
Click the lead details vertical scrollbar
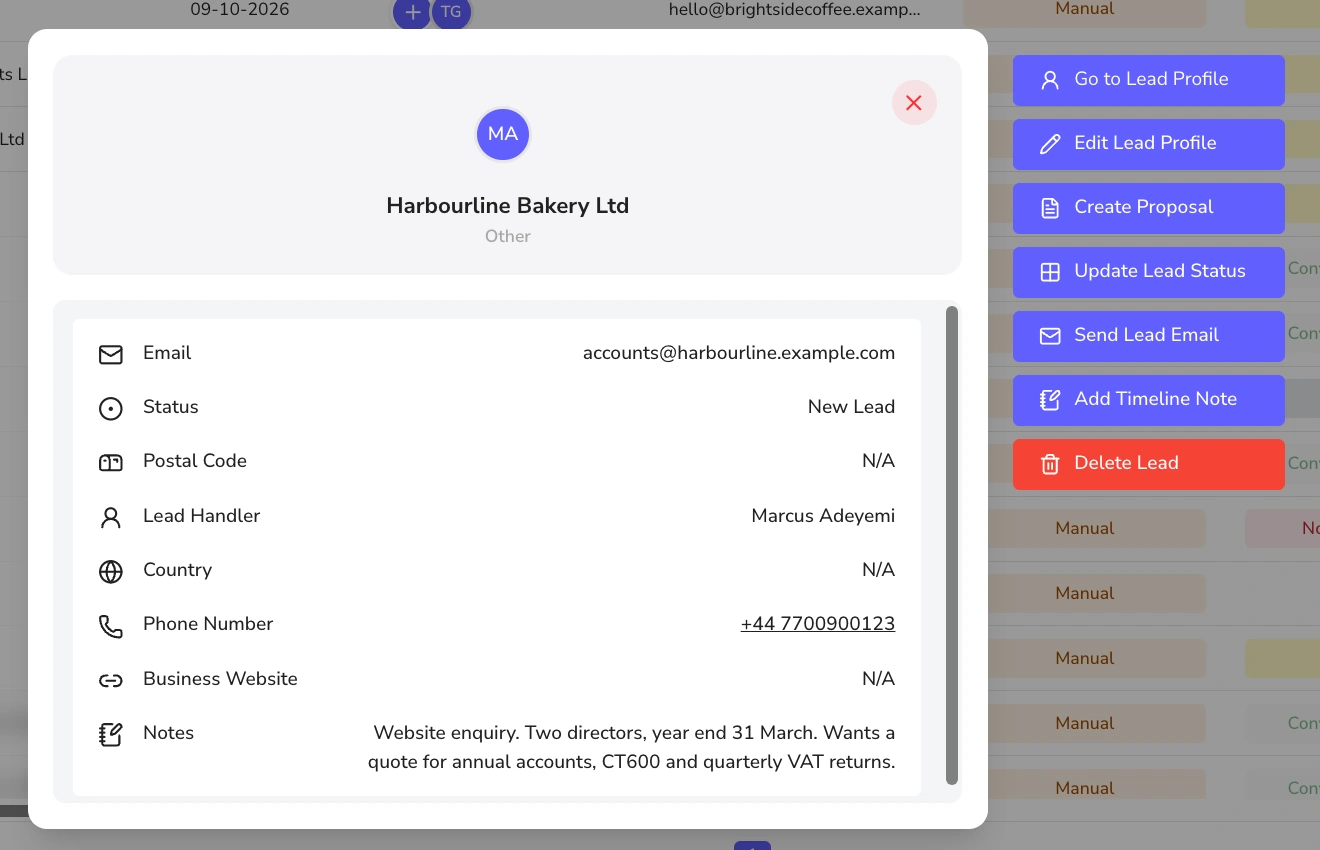pos(952,545)
